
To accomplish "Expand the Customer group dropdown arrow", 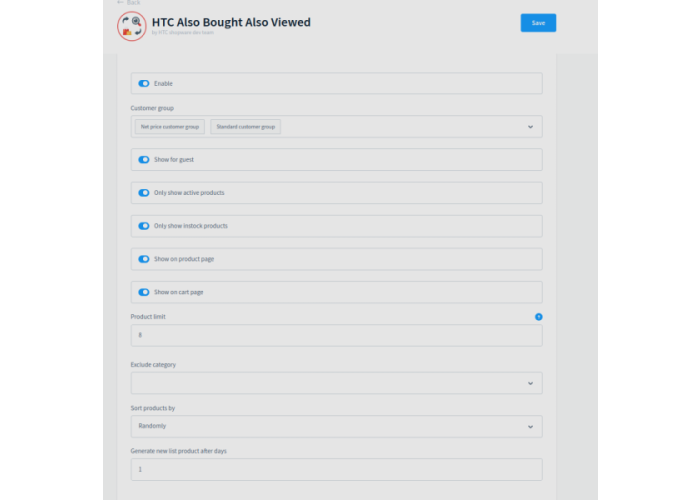I will [x=530, y=127].
